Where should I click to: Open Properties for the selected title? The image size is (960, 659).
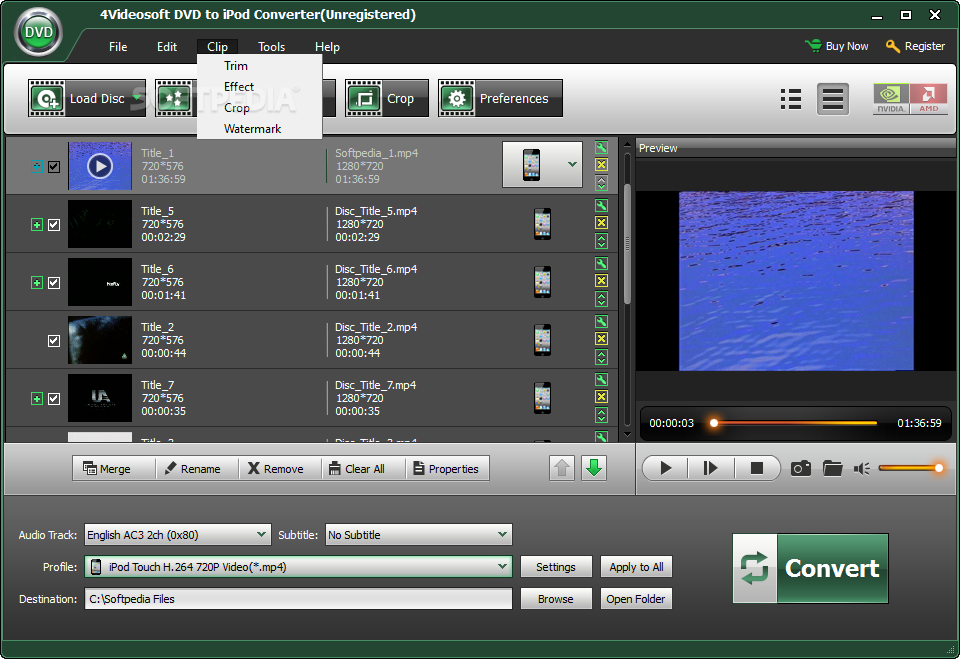point(448,469)
